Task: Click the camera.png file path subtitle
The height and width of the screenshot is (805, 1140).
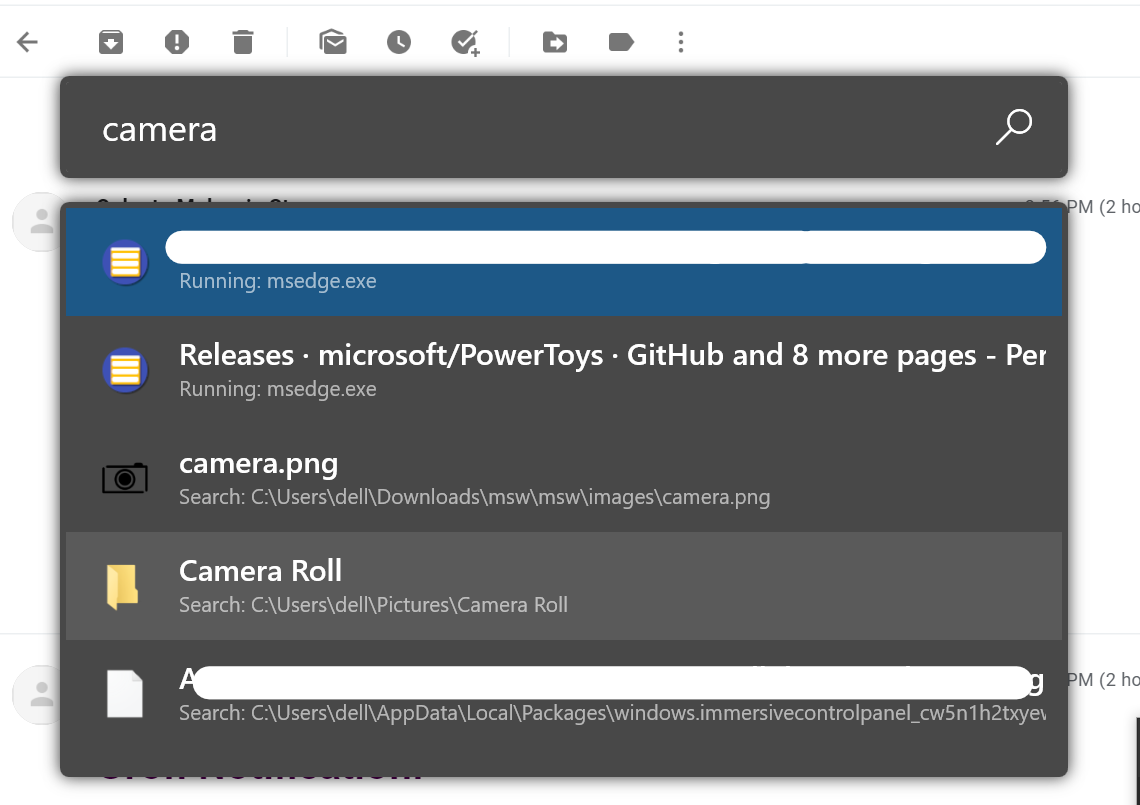Action: coord(474,497)
